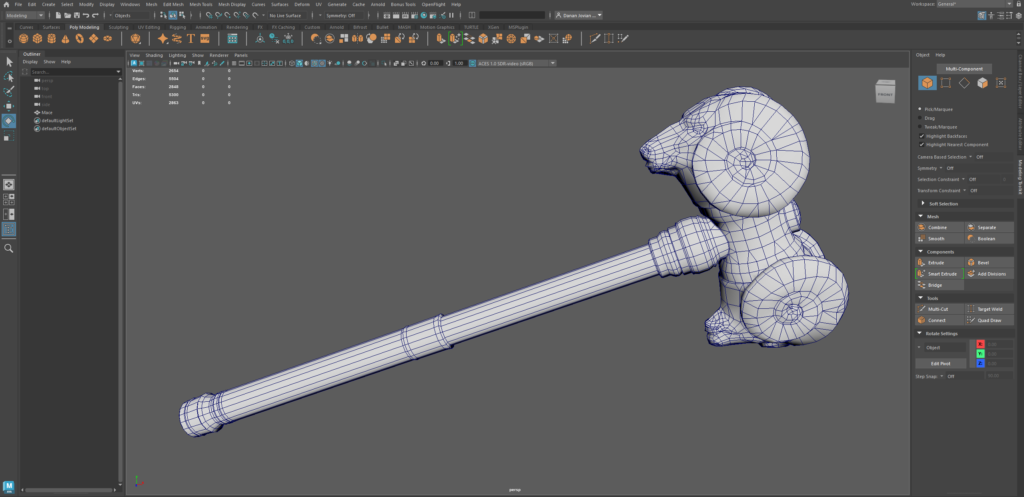Select the Drag radio option

tap(920, 118)
